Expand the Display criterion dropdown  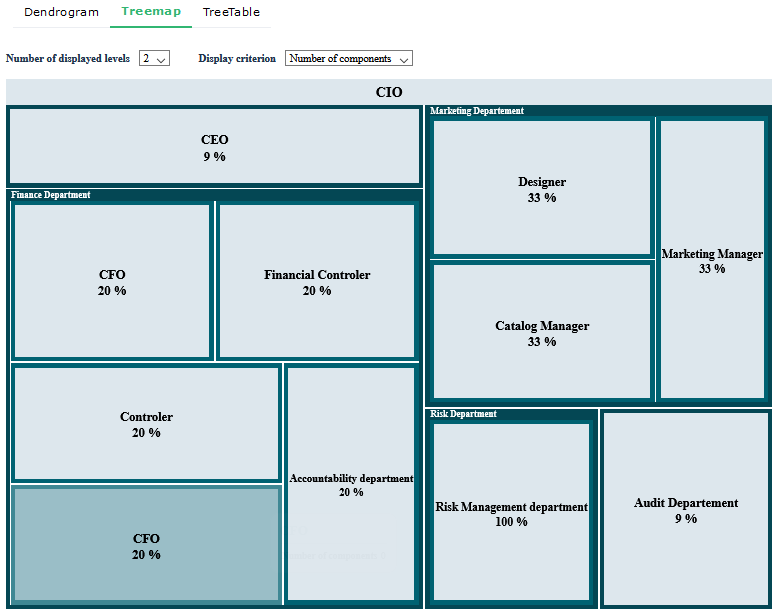348,59
